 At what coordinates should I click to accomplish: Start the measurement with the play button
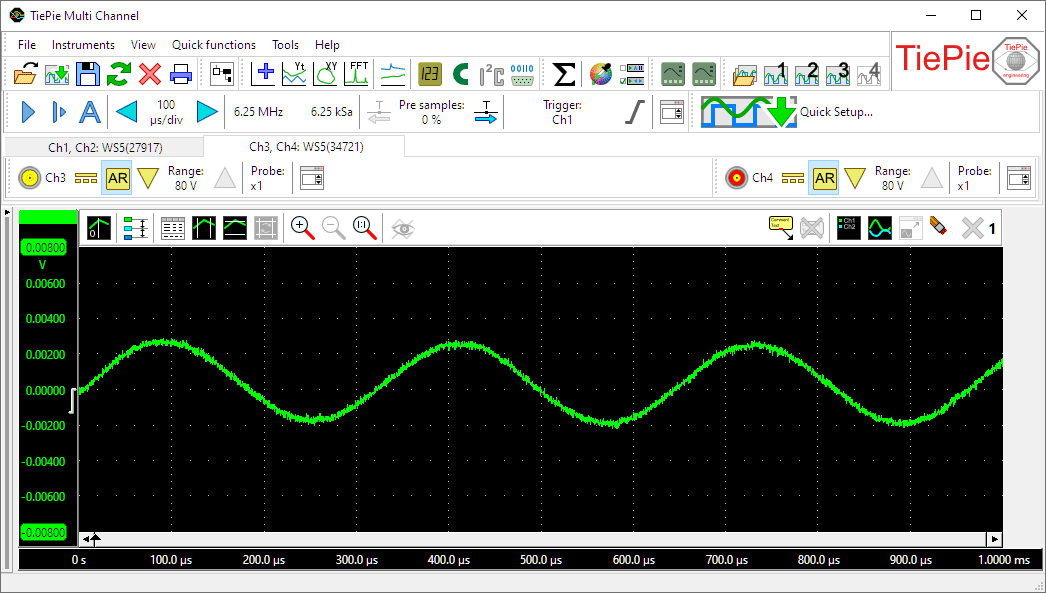pyautogui.click(x=26, y=111)
